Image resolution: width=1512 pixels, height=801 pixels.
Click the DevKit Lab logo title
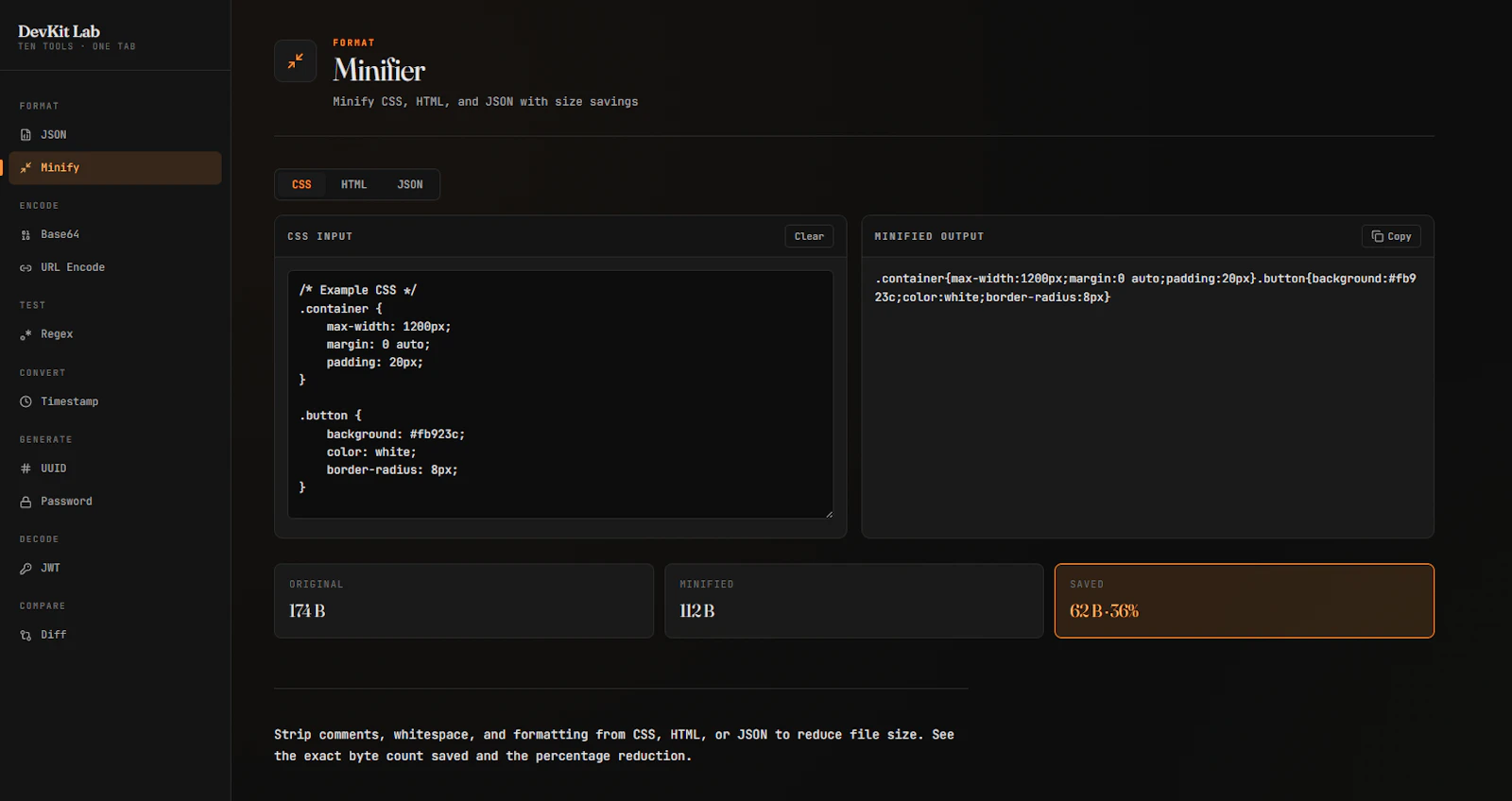tap(59, 31)
